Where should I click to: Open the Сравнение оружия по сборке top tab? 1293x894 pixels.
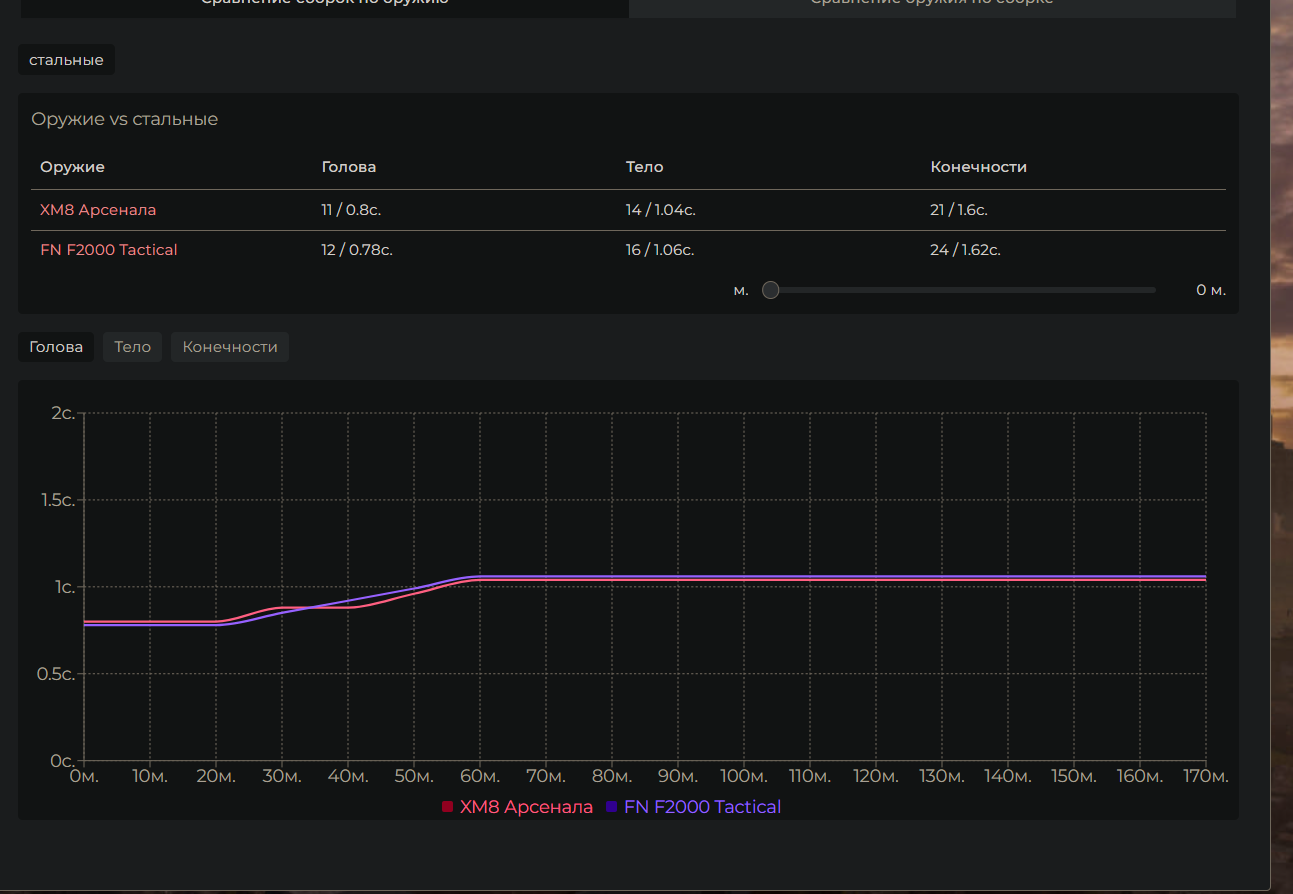click(x=931, y=5)
